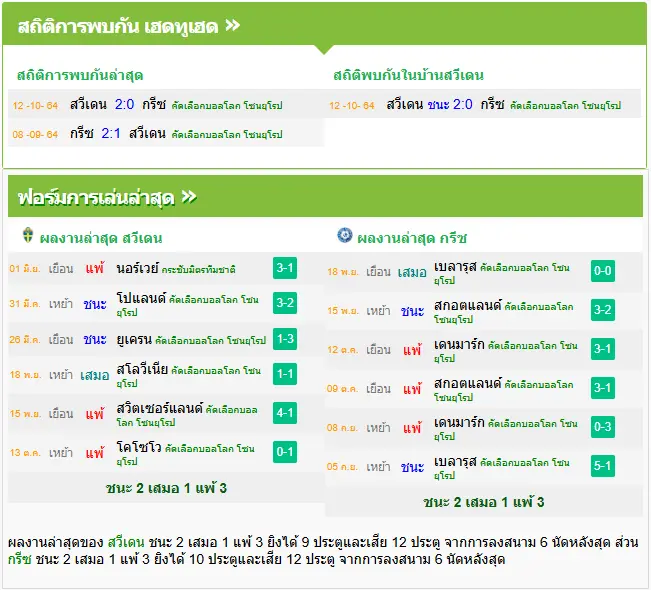Screen dimensions: 651x590
Task: Select the 3-1 score badge for นอร์เวย์
Action: tap(285, 268)
